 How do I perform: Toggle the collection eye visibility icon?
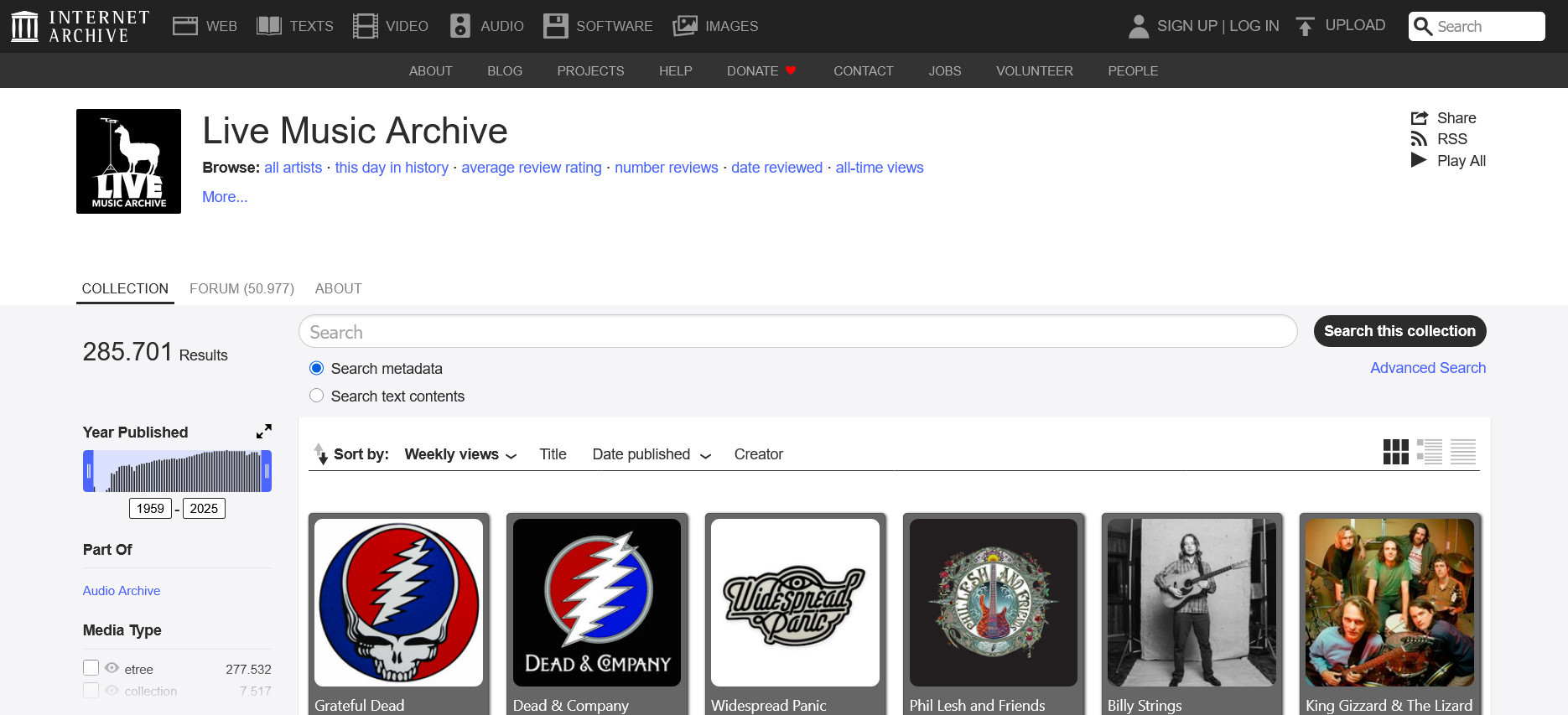point(112,690)
